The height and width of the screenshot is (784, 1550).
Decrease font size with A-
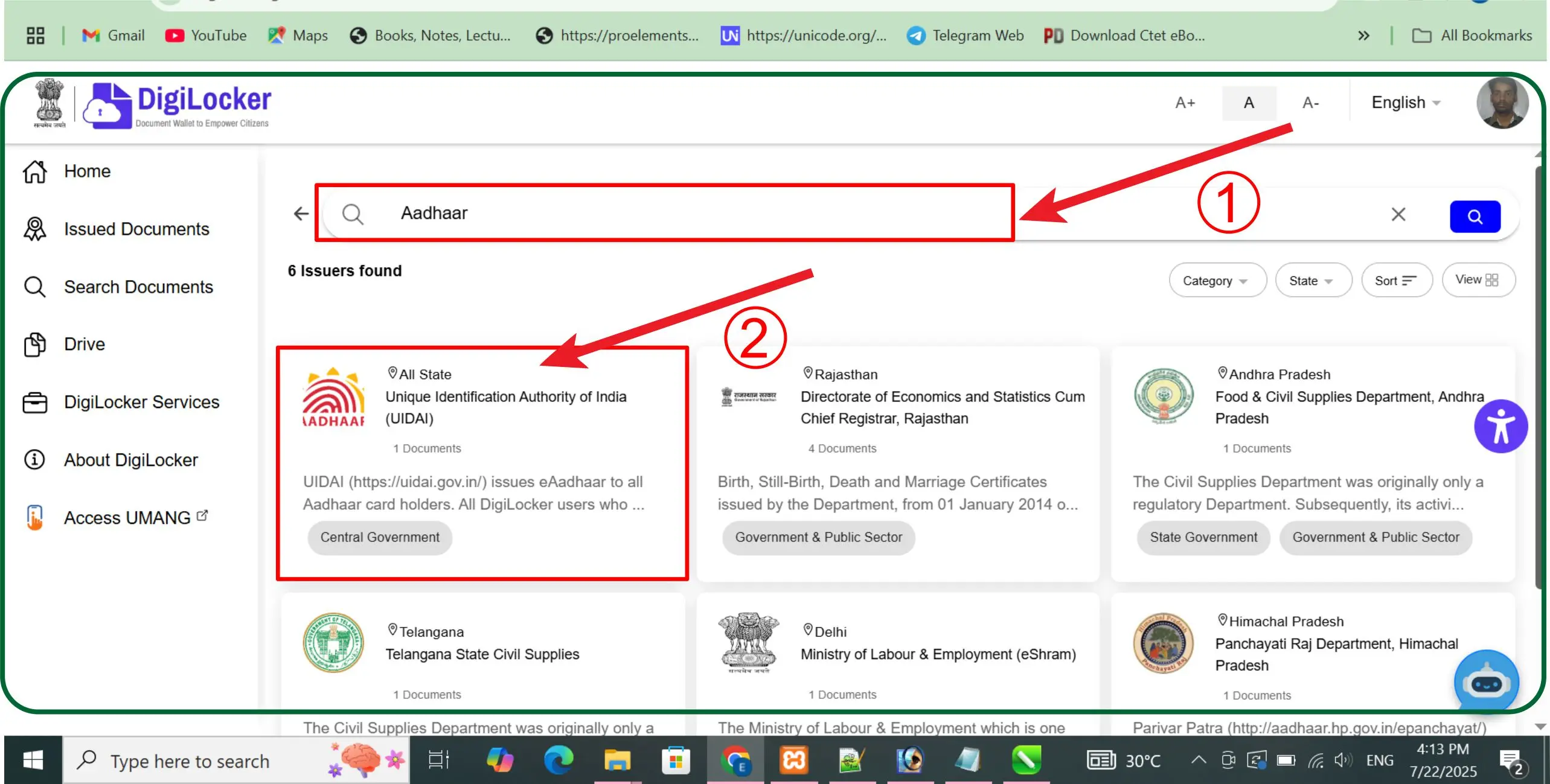[x=1310, y=103]
